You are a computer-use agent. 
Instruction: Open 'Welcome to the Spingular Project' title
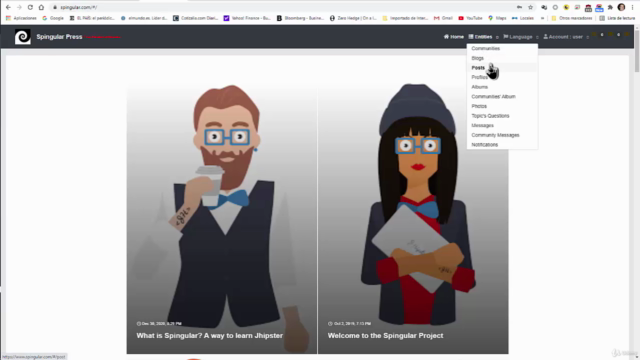[x=385, y=336]
